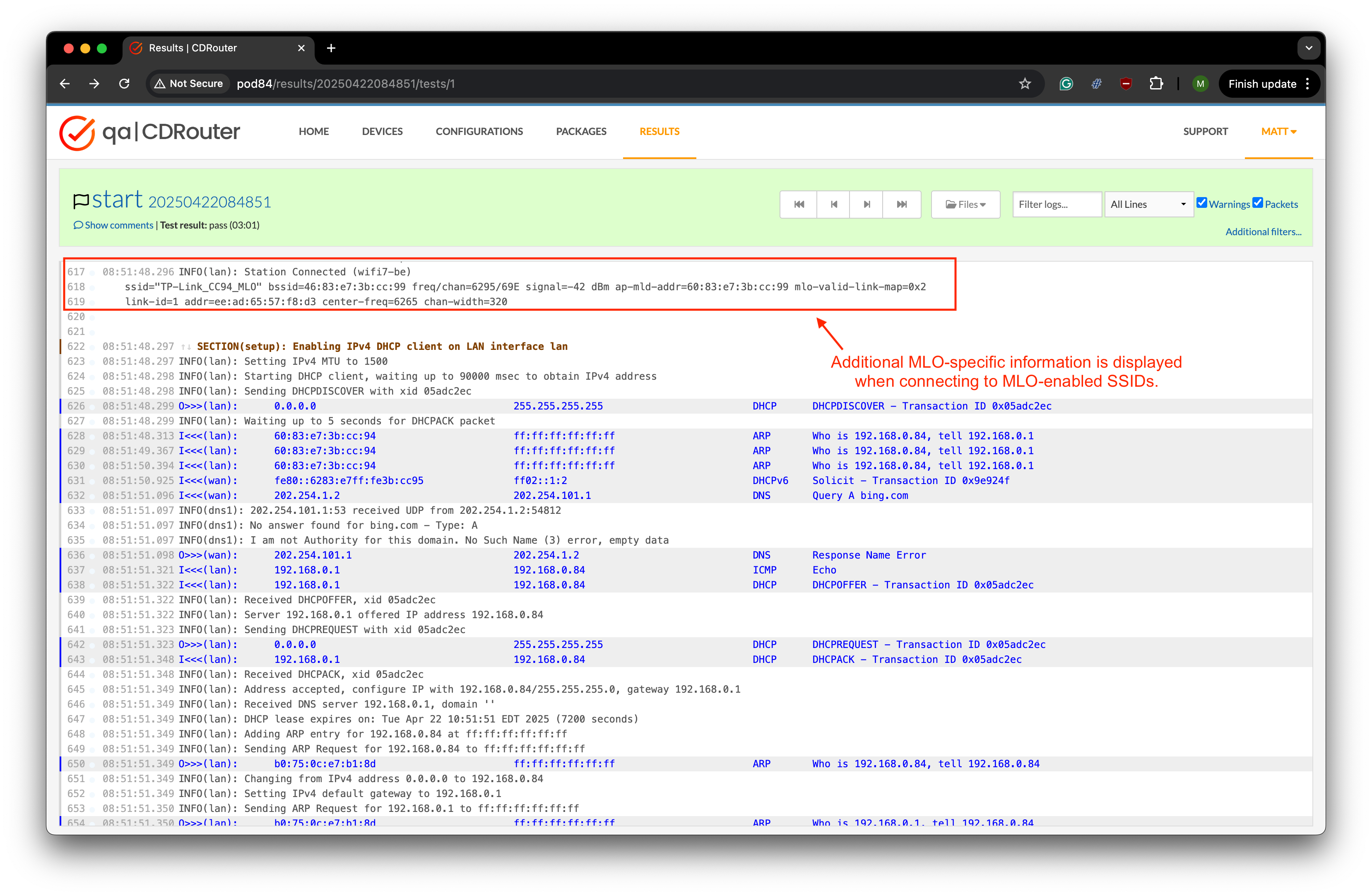The image size is (1372, 896).
Task: Jump to the last log match
Action: [902, 204]
